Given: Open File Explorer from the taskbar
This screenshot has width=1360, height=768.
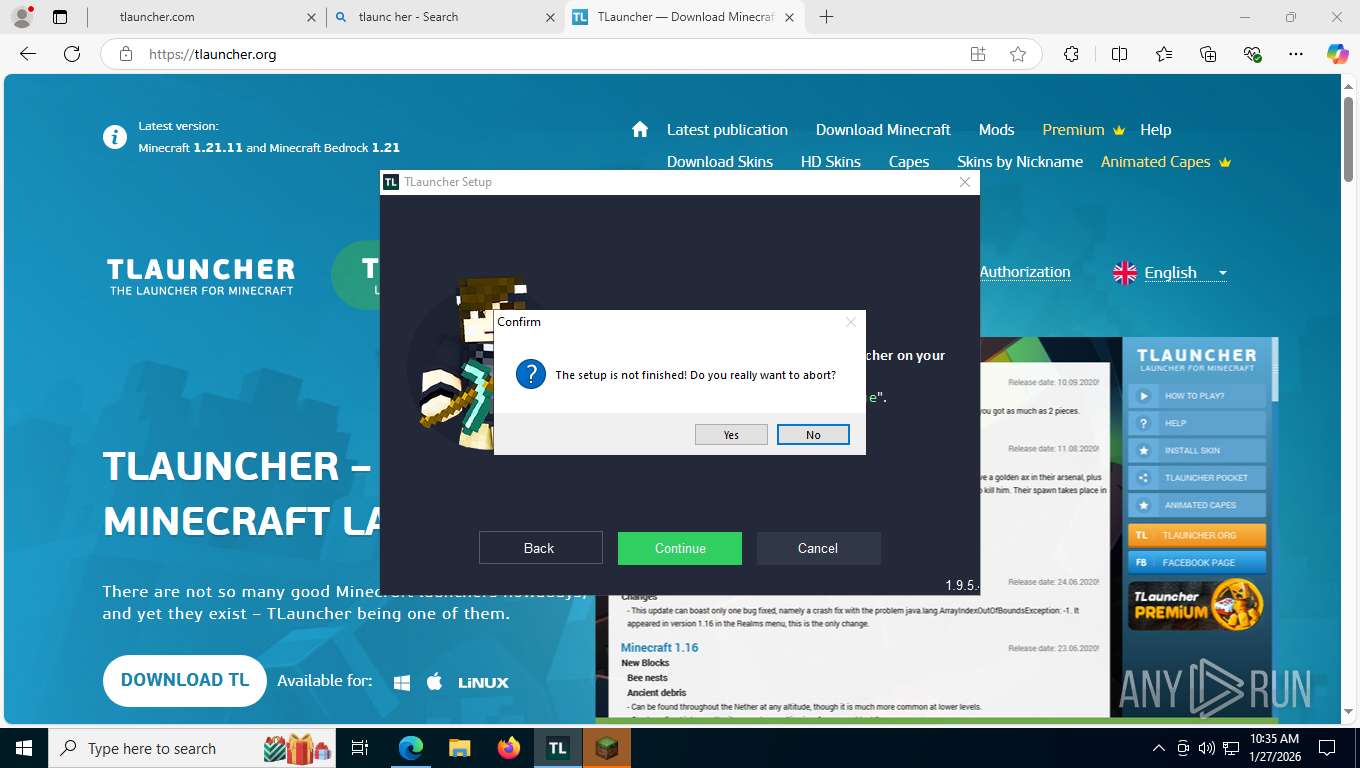Looking at the screenshot, I should click(459, 748).
